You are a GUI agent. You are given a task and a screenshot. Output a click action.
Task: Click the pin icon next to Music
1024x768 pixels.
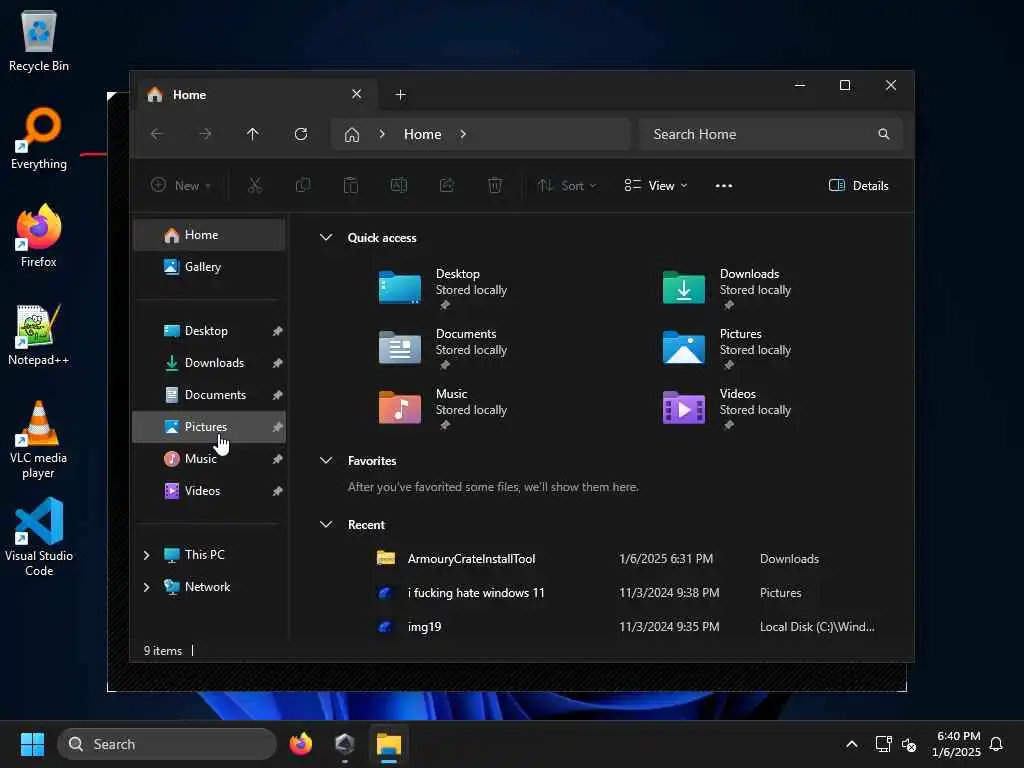(x=278, y=459)
